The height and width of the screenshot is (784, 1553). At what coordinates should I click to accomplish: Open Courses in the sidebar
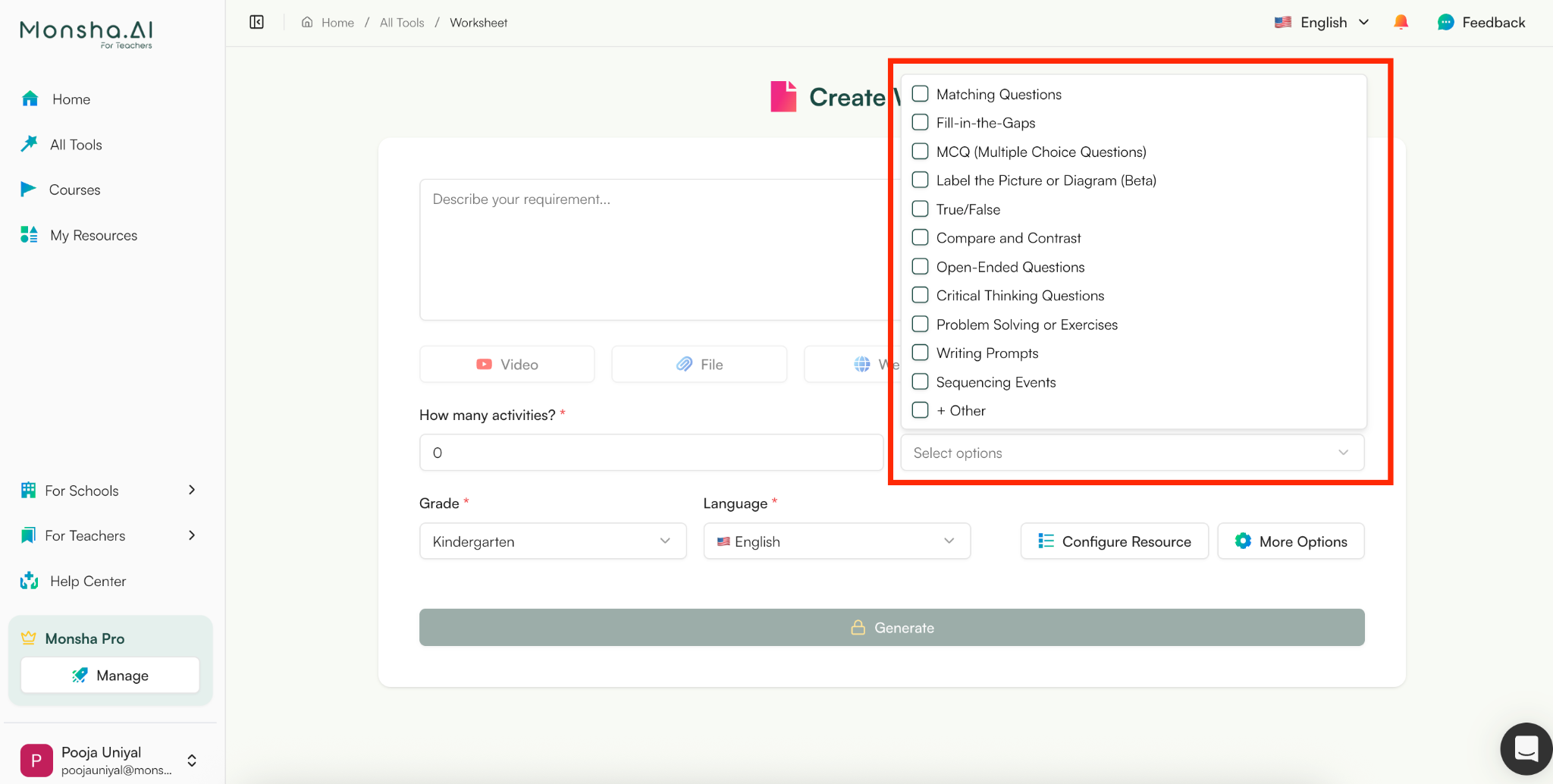click(74, 190)
